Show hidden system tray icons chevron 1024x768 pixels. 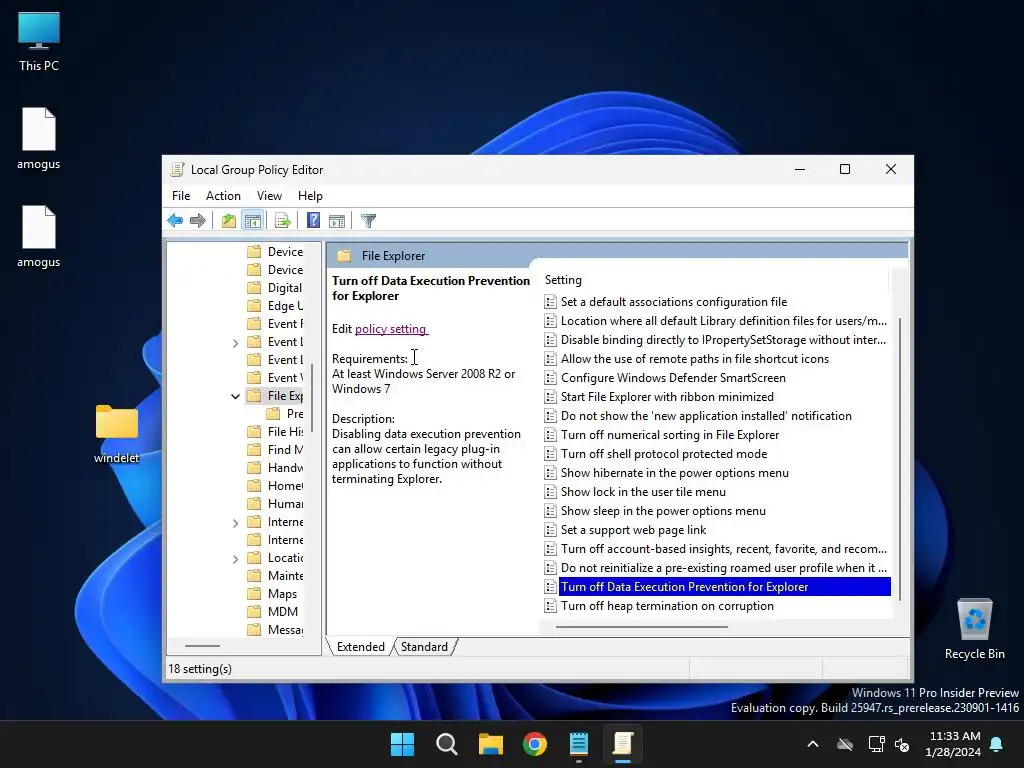813,744
